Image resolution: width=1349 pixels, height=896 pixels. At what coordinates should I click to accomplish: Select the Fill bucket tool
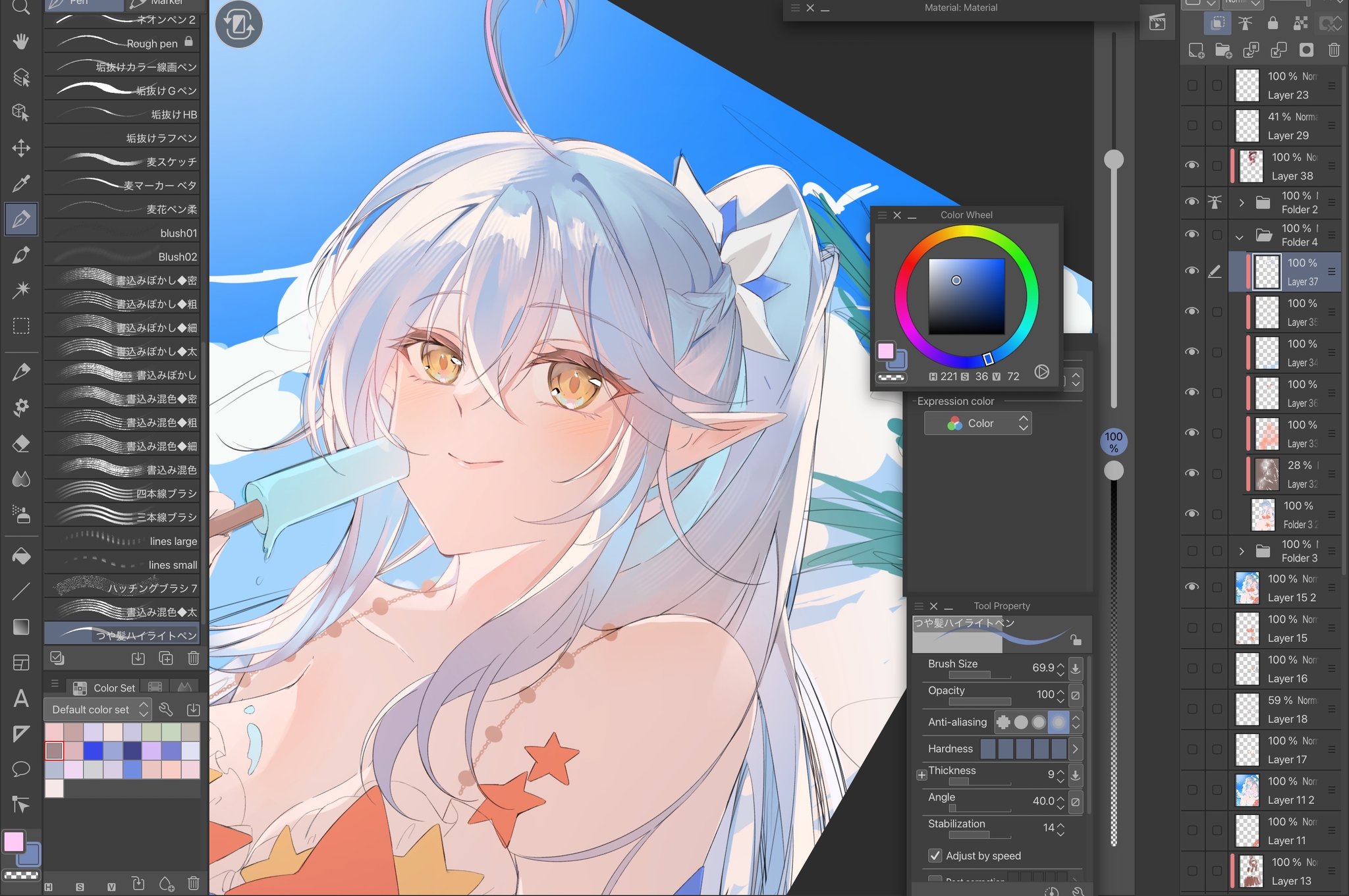(x=21, y=556)
